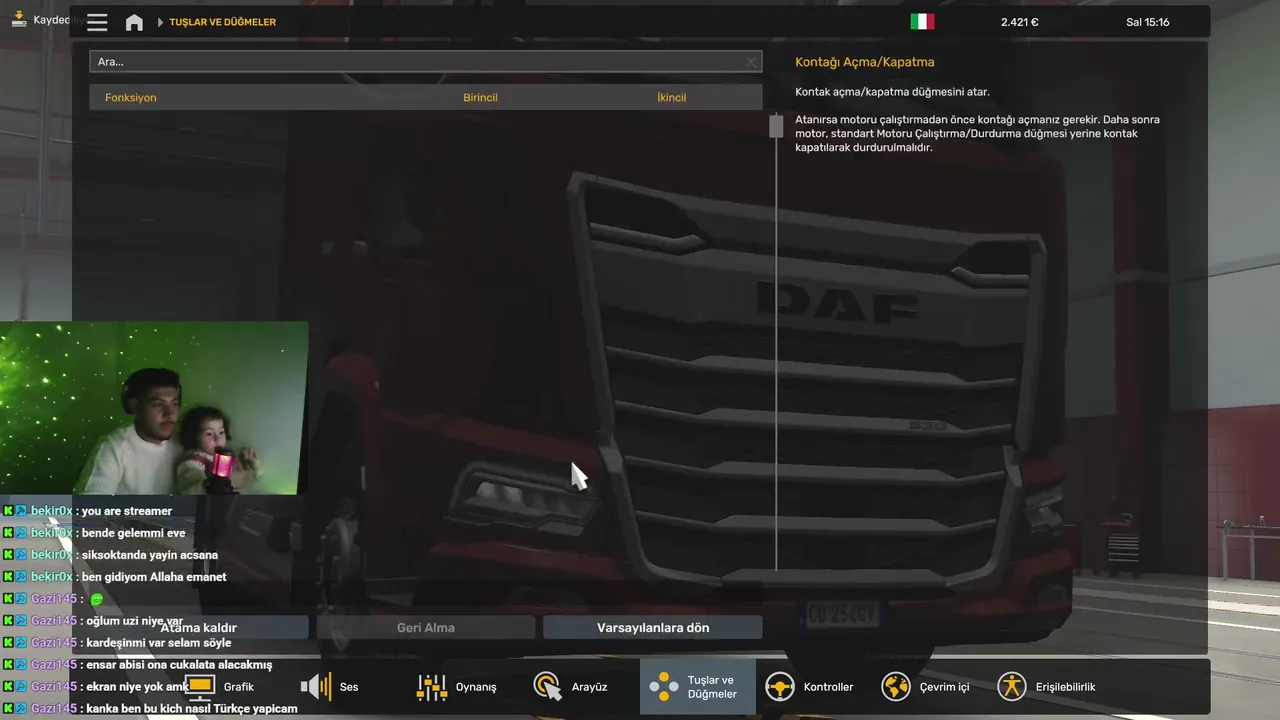
Task: Open the Ses audio settings tab
Action: pos(331,687)
